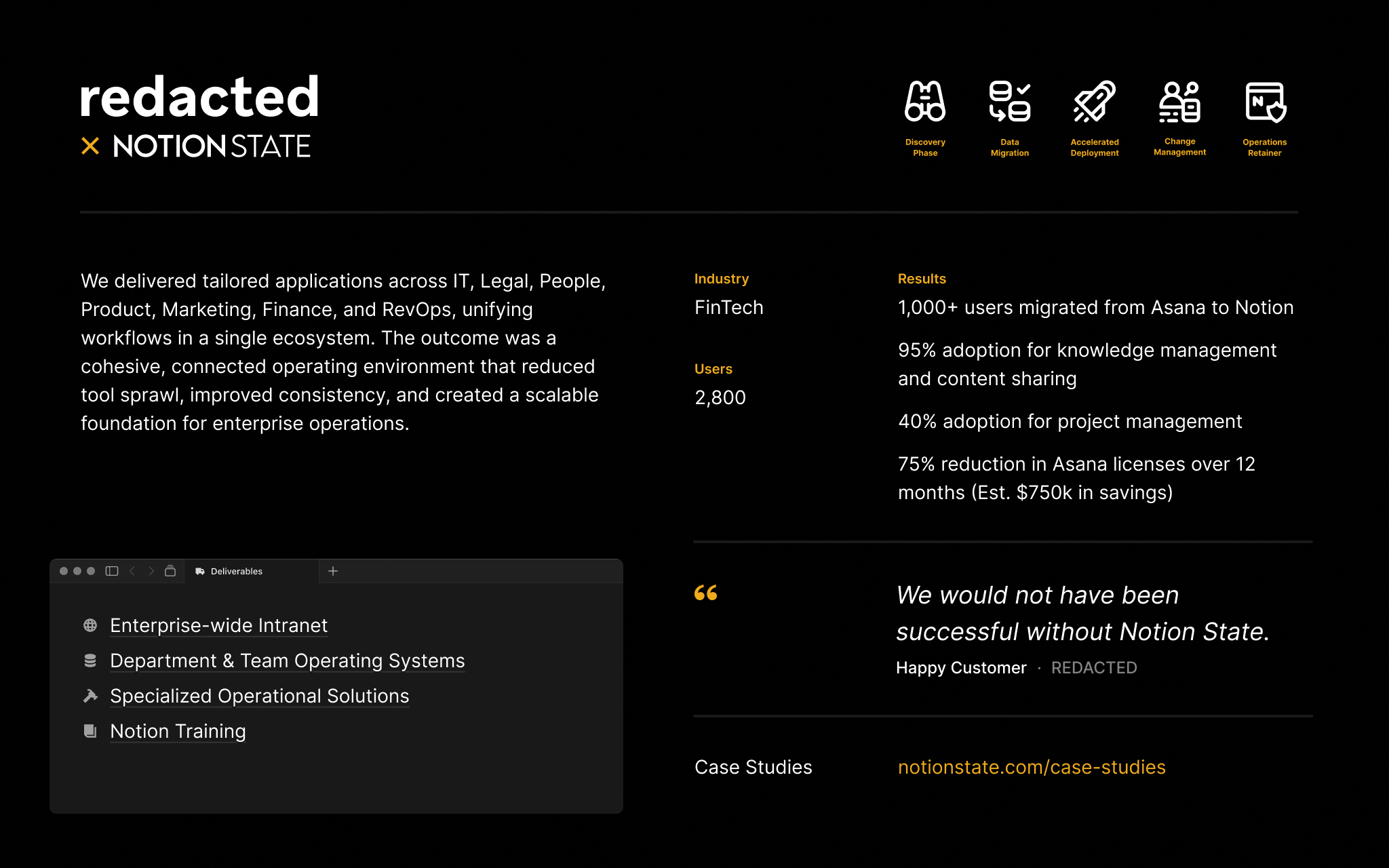Click the globe icon beside Enterprise-wide Intranet
Viewport: 1389px width, 868px height.
click(x=90, y=625)
